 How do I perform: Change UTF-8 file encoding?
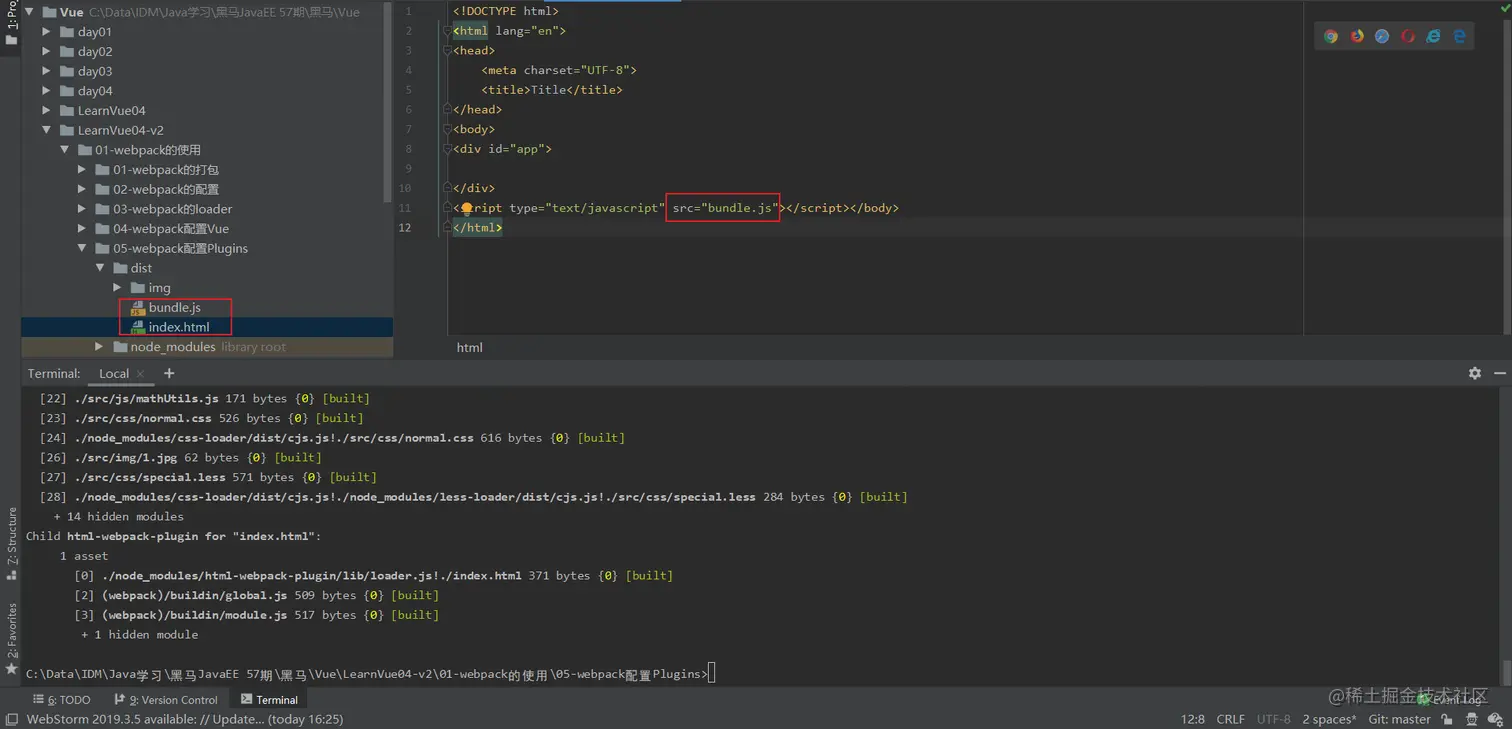[x=1273, y=719]
